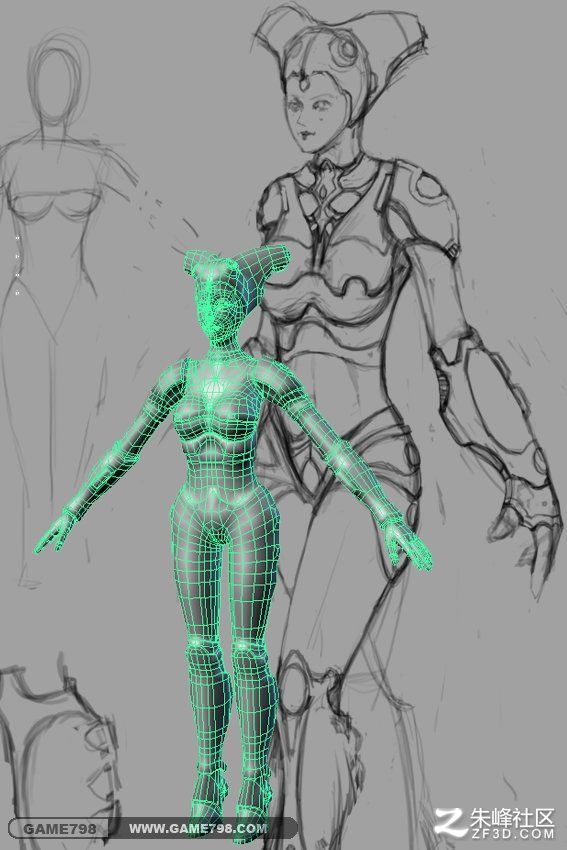Select the armor detail sketch at bottom-left
Viewport: 567px width, 850px height.
[x=59, y=748]
